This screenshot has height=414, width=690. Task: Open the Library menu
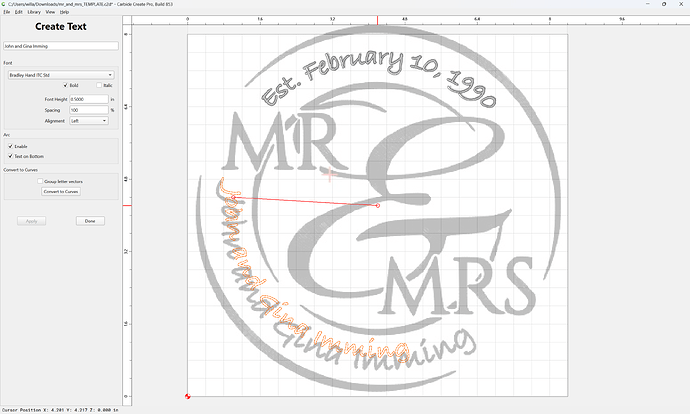coord(34,12)
